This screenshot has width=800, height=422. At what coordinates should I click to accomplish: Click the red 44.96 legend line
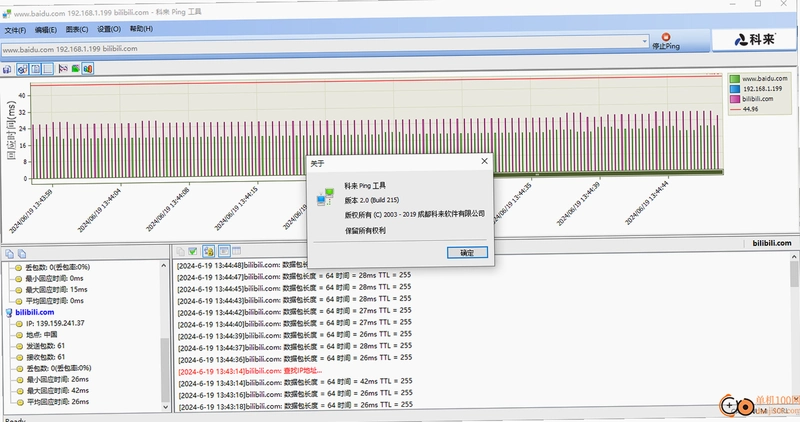pyautogui.click(x=735, y=109)
